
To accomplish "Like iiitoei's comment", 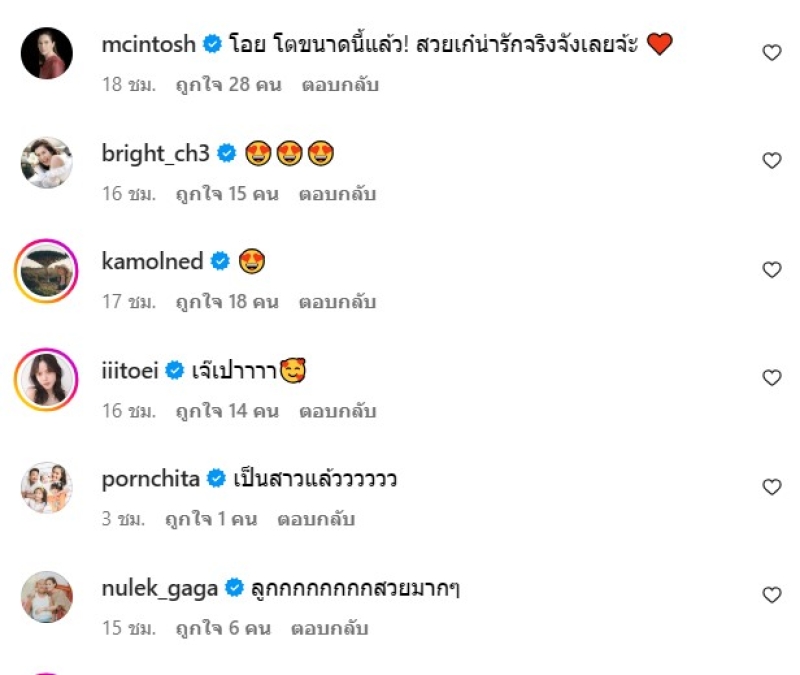I will [x=771, y=378].
